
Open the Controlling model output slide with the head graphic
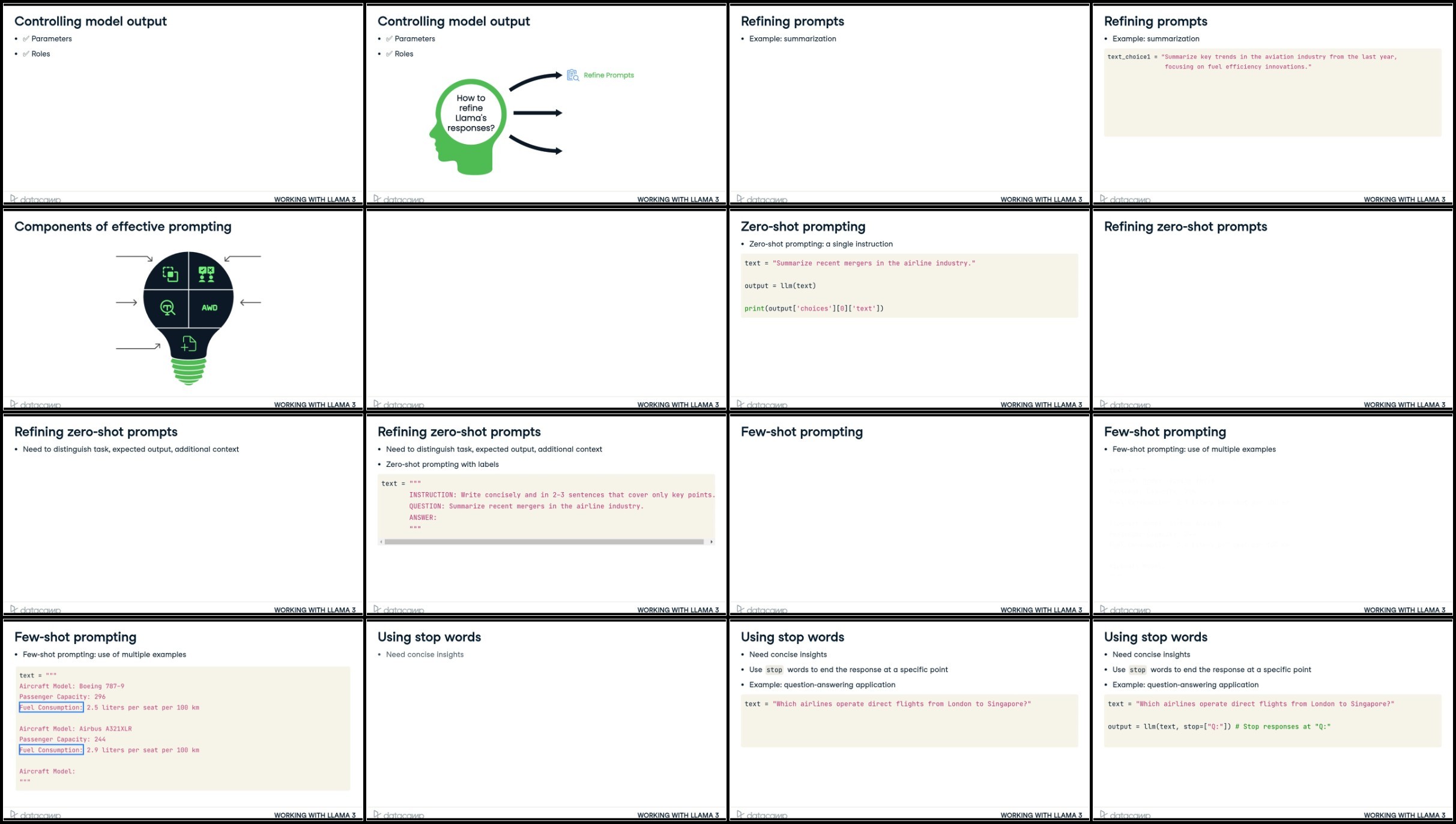coord(546,104)
